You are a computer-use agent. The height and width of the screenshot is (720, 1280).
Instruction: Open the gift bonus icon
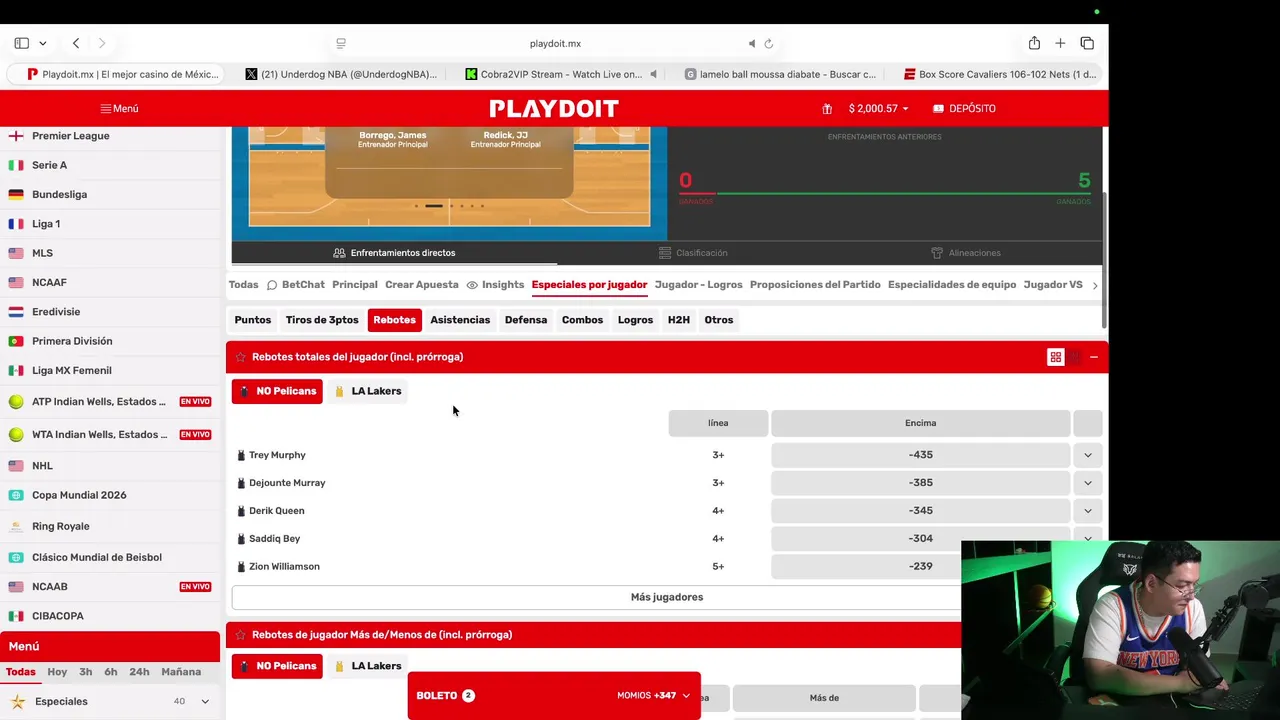[827, 108]
